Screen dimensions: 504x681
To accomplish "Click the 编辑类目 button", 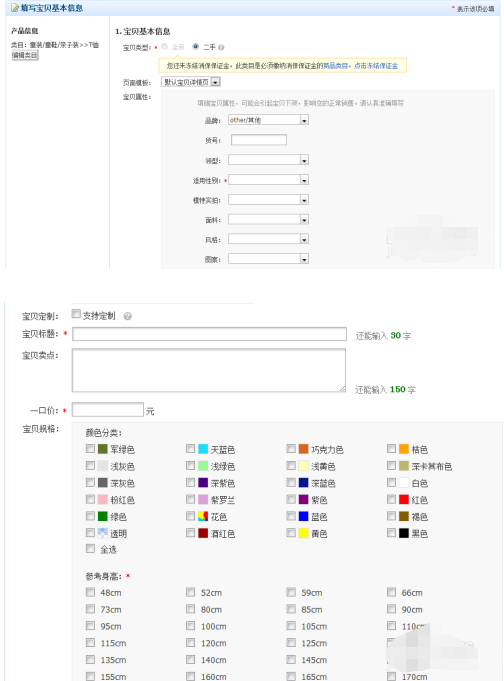I will click(25, 55).
